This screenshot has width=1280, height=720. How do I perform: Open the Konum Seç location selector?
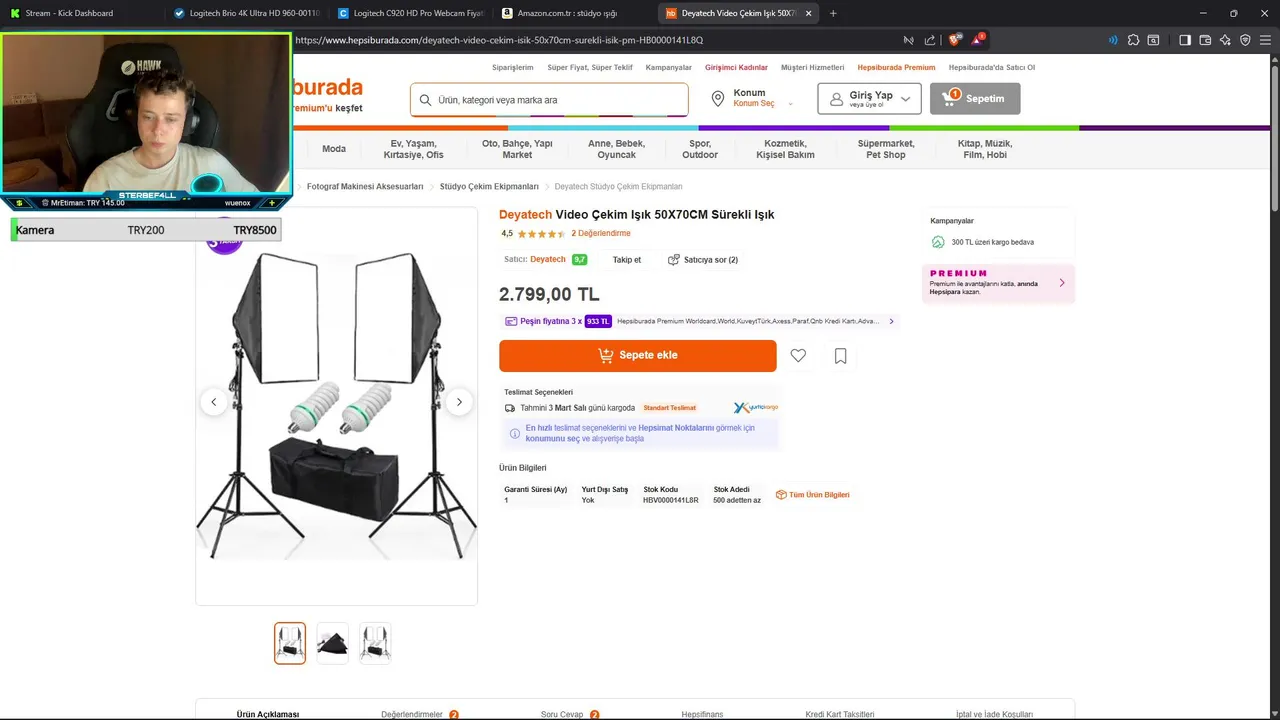coord(752,99)
